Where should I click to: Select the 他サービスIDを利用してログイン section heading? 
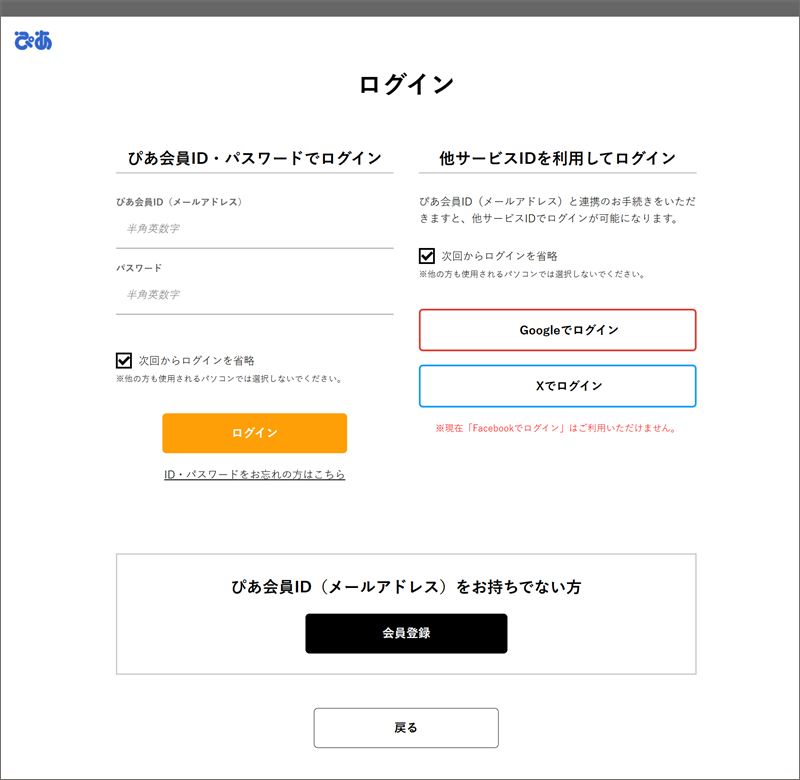557,158
